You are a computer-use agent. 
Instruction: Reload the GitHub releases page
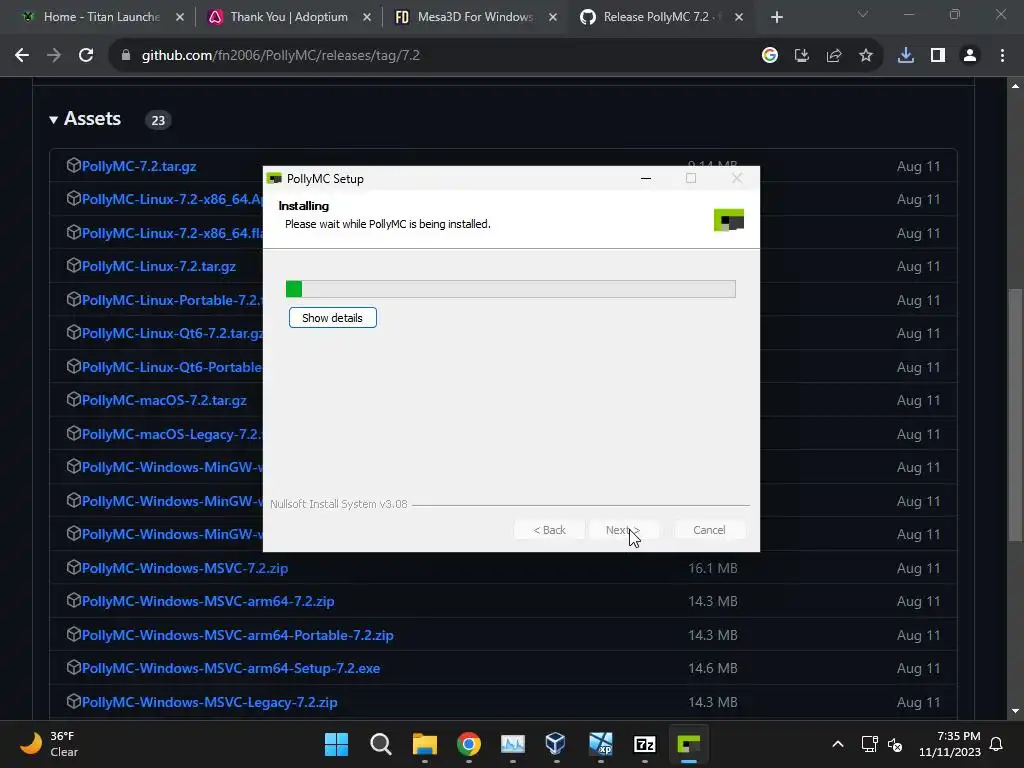click(x=86, y=56)
